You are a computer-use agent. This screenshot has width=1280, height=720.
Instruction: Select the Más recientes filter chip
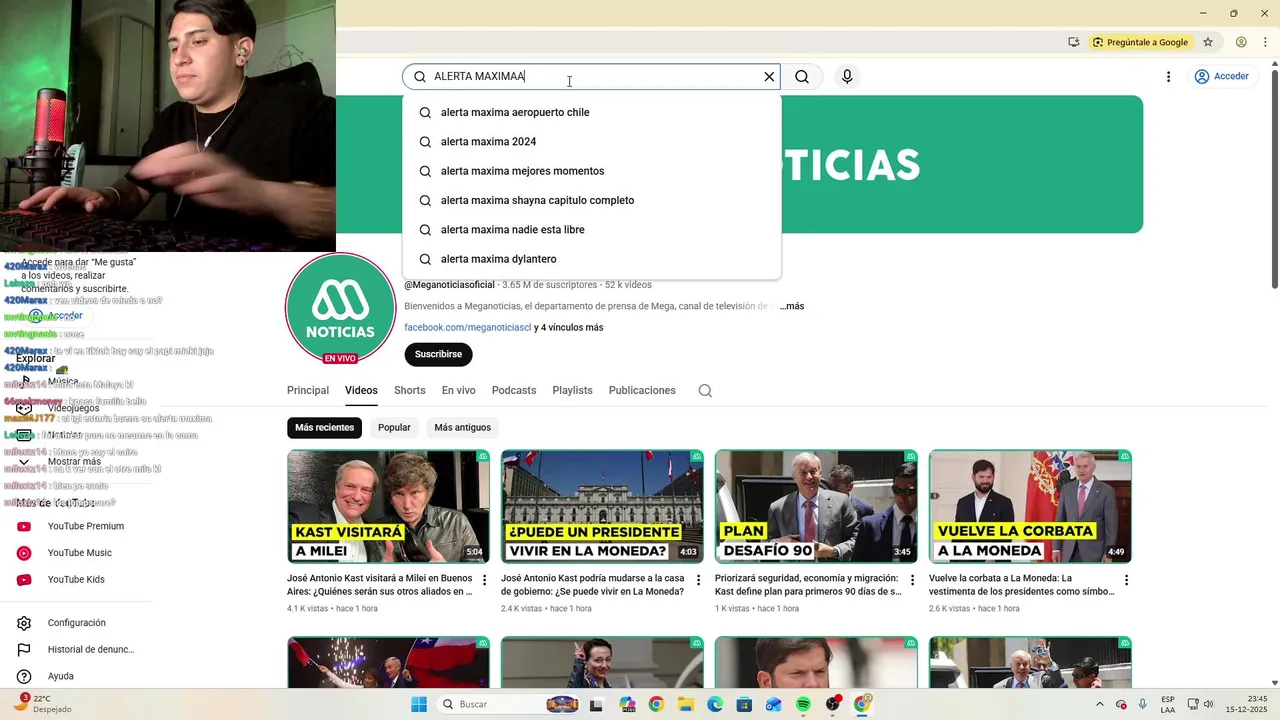(x=324, y=427)
